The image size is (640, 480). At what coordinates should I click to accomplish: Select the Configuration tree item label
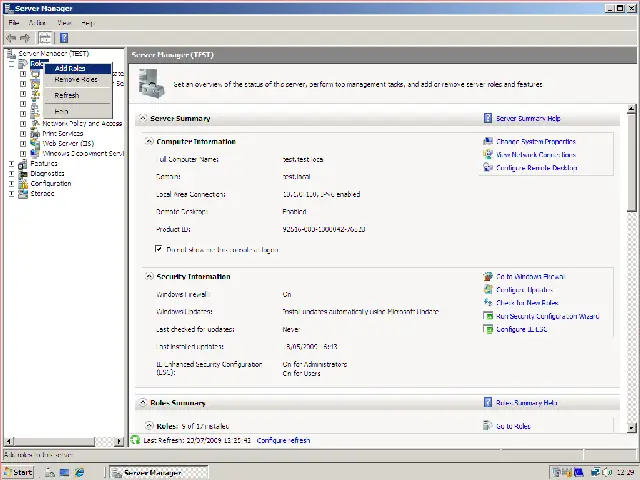point(51,184)
